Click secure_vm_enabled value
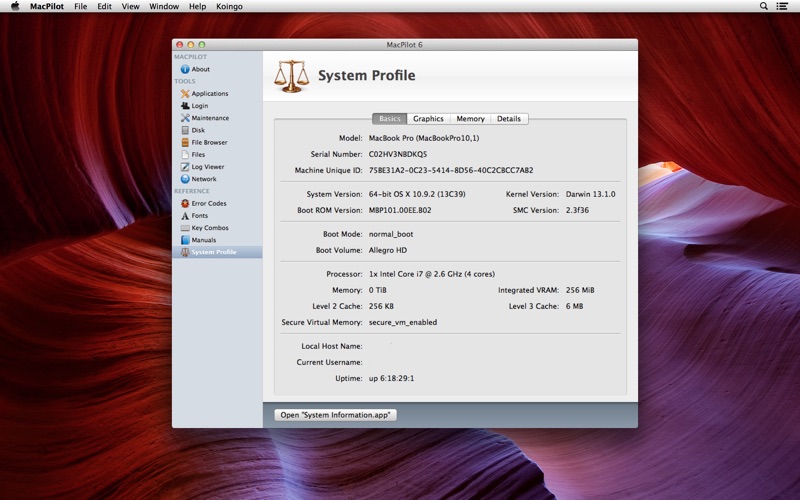 (403, 322)
